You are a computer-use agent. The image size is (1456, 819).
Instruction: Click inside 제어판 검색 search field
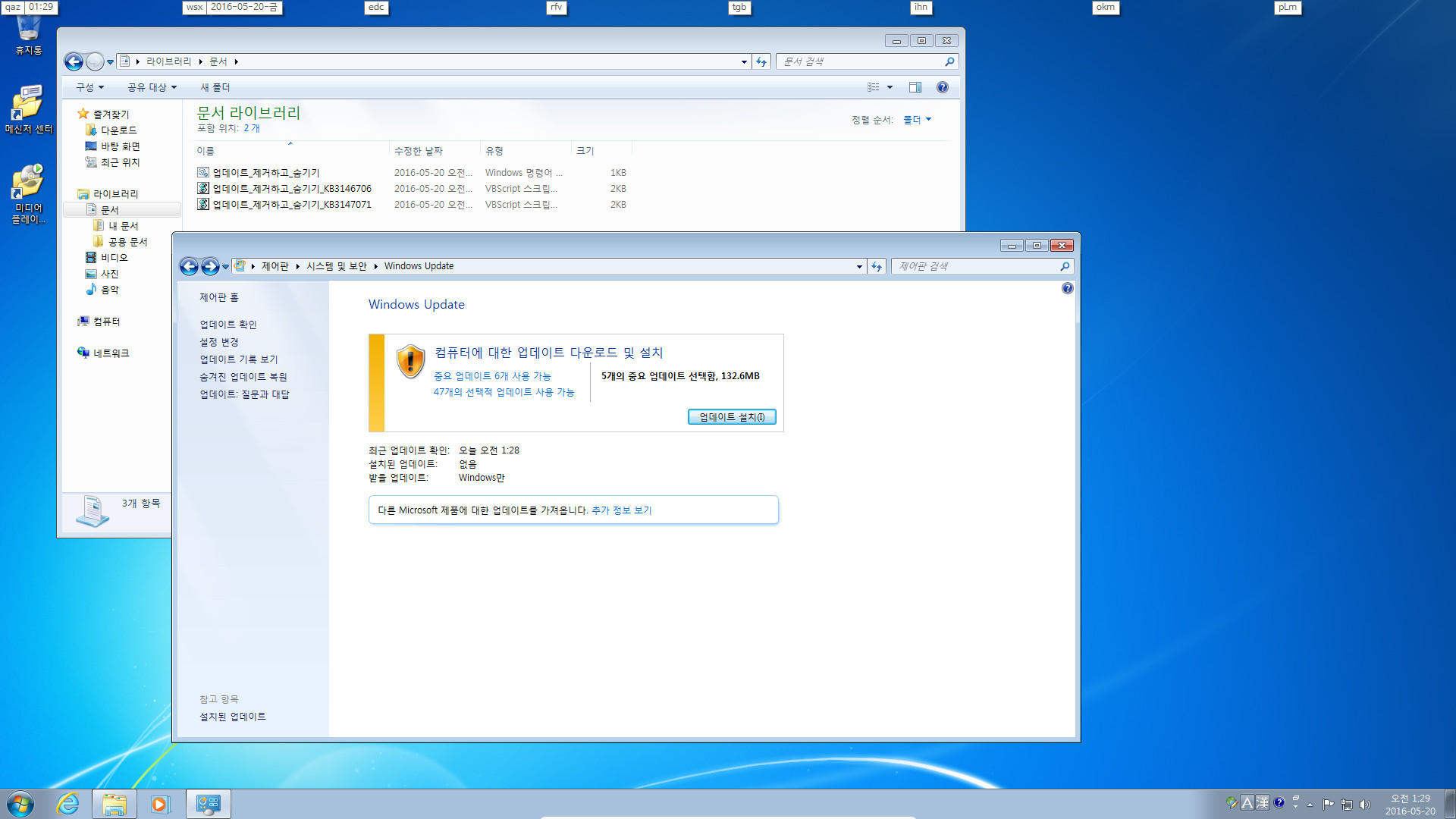coord(974,266)
